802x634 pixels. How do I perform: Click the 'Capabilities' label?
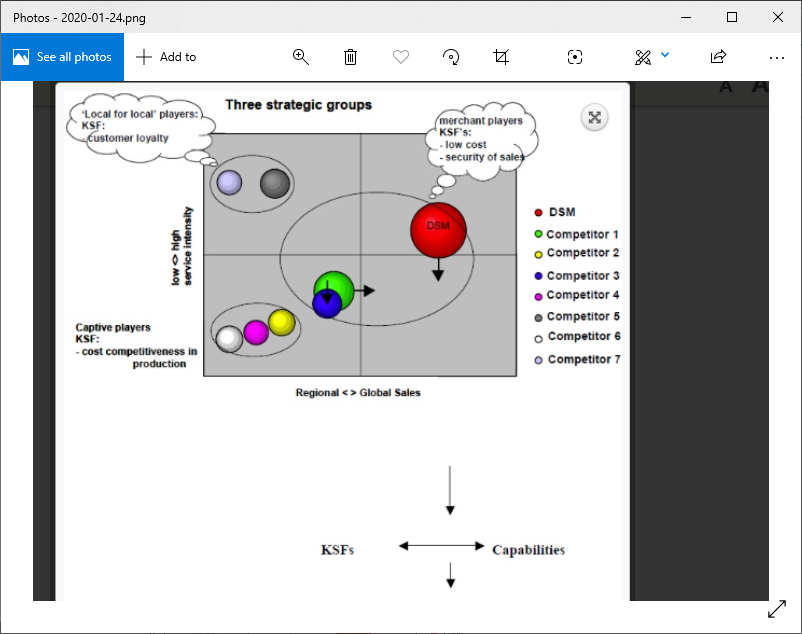coord(528,550)
